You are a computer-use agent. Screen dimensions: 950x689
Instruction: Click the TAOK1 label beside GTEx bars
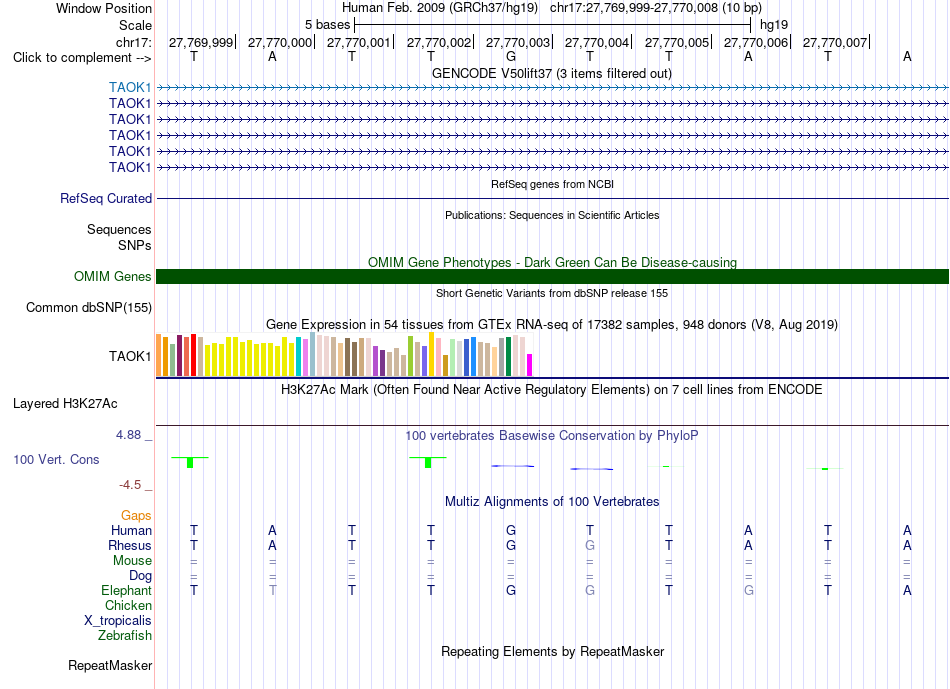pos(130,356)
